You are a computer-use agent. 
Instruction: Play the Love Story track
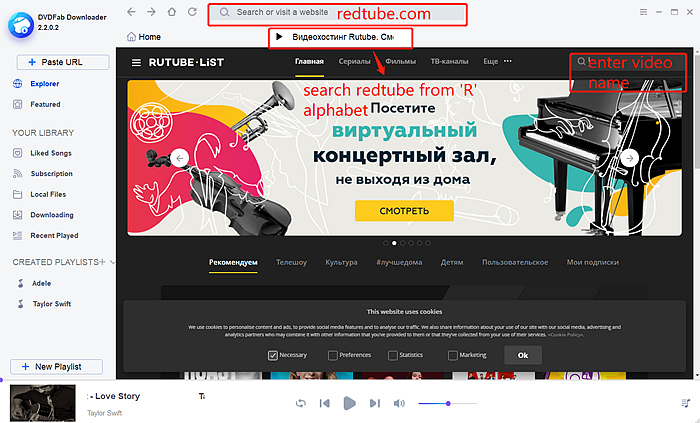coord(349,403)
